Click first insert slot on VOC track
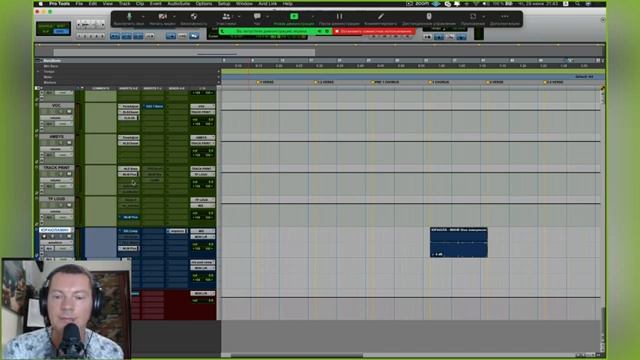 pyautogui.click(x=129, y=106)
